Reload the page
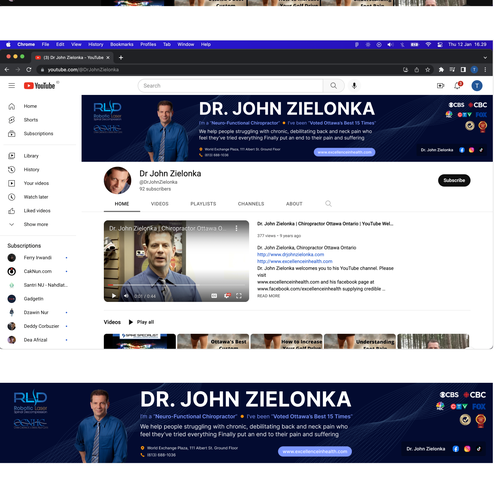The image size is (500, 500). click(29, 69)
